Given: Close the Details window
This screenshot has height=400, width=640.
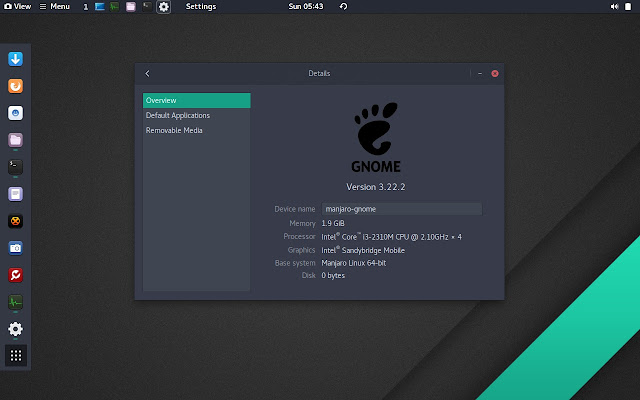Looking at the screenshot, I should pos(495,73).
